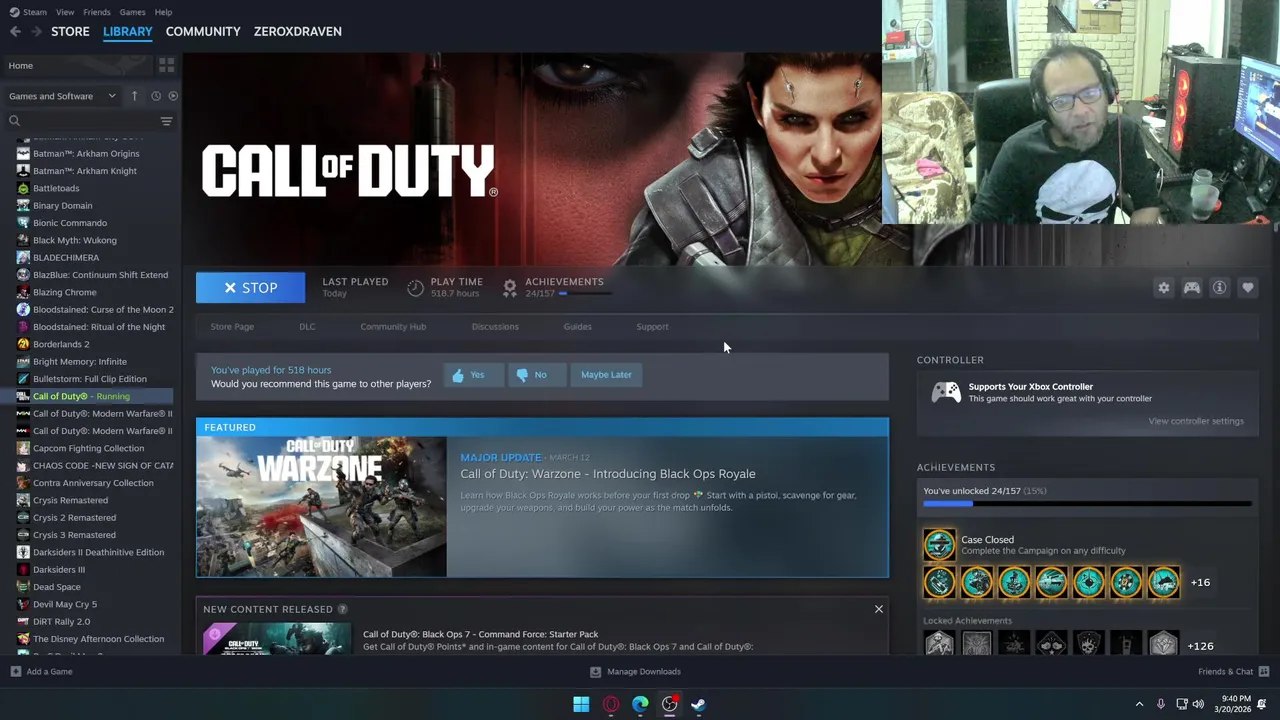This screenshot has height=720, width=1280.
Task: Switch library to grid view icon
Action: tap(167, 65)
